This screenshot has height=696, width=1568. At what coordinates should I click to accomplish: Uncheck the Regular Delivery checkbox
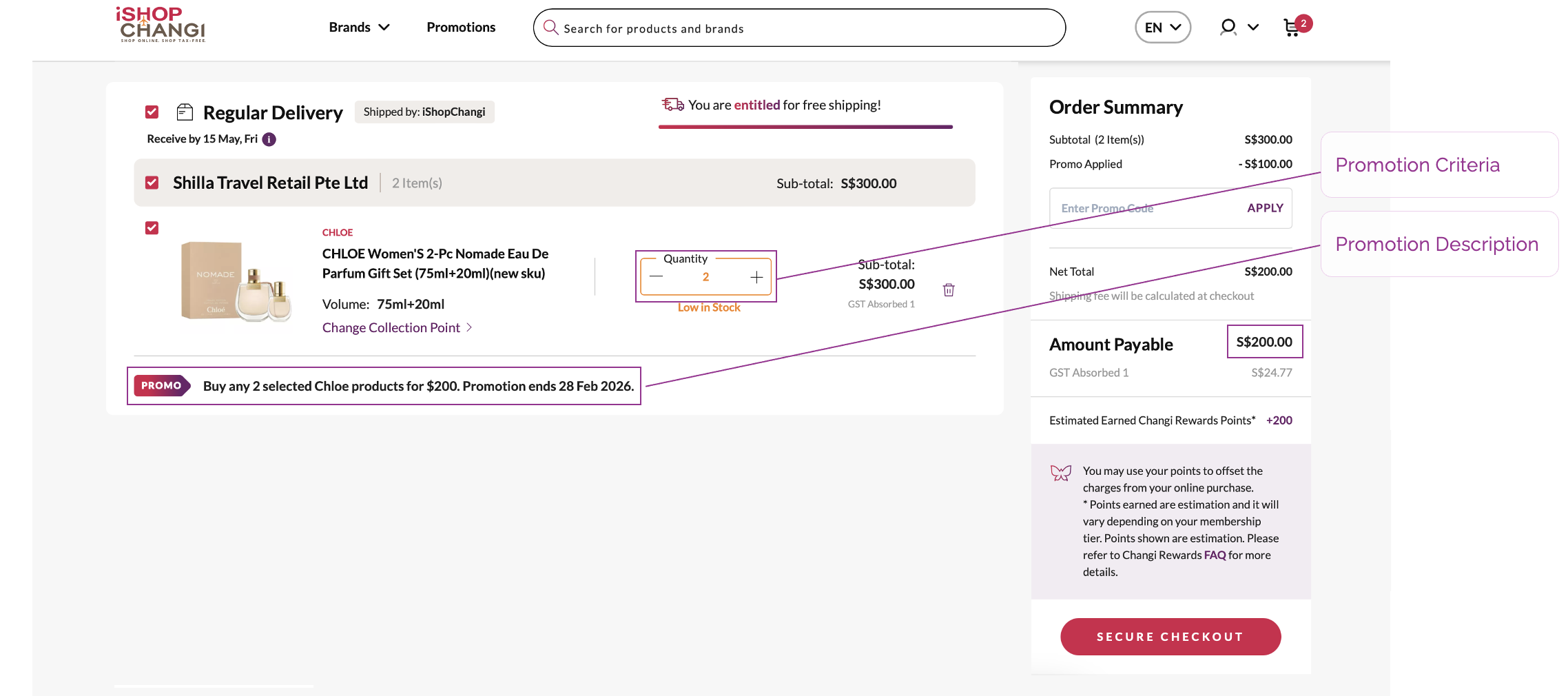click(x=152, y=112)
